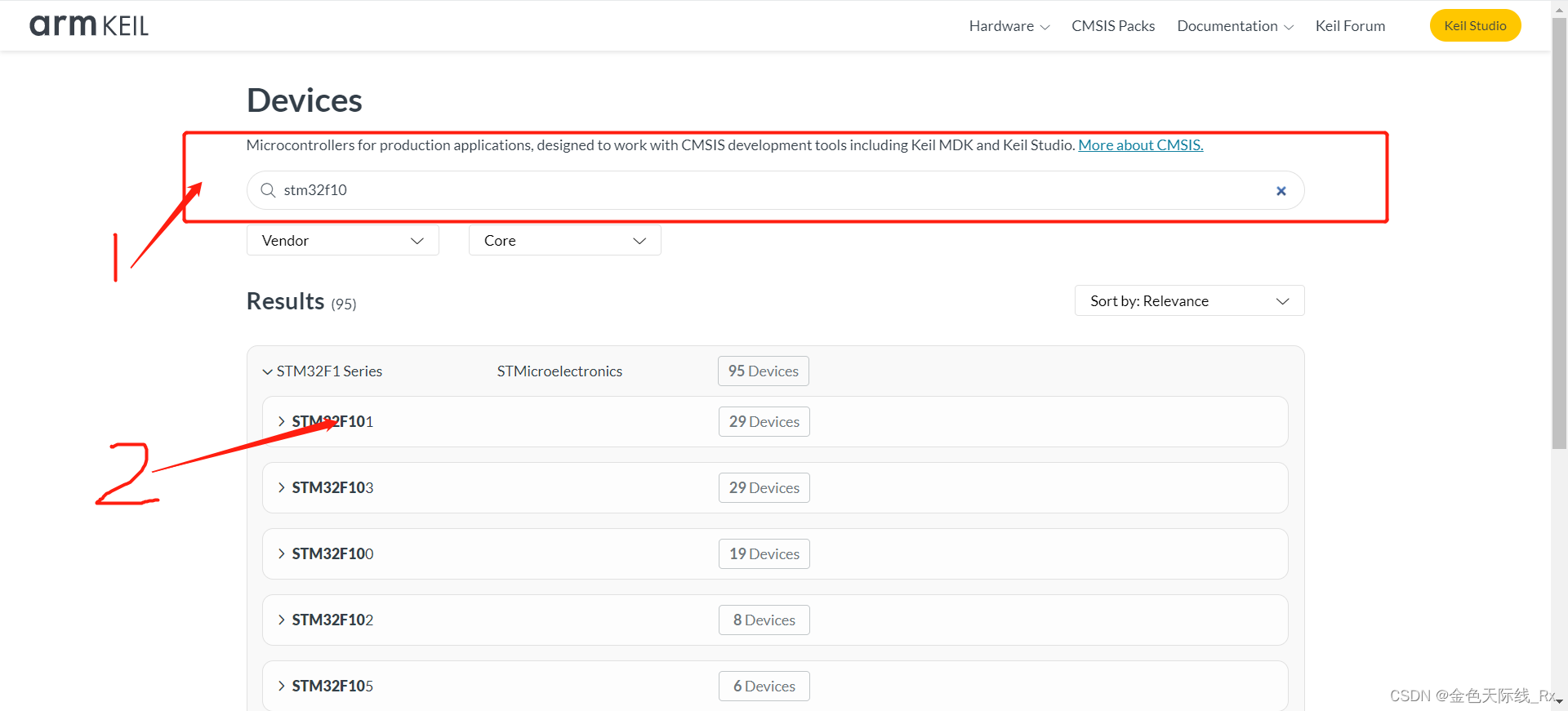Click the 29 Devices badge for STM32F101

pos(764,422)
